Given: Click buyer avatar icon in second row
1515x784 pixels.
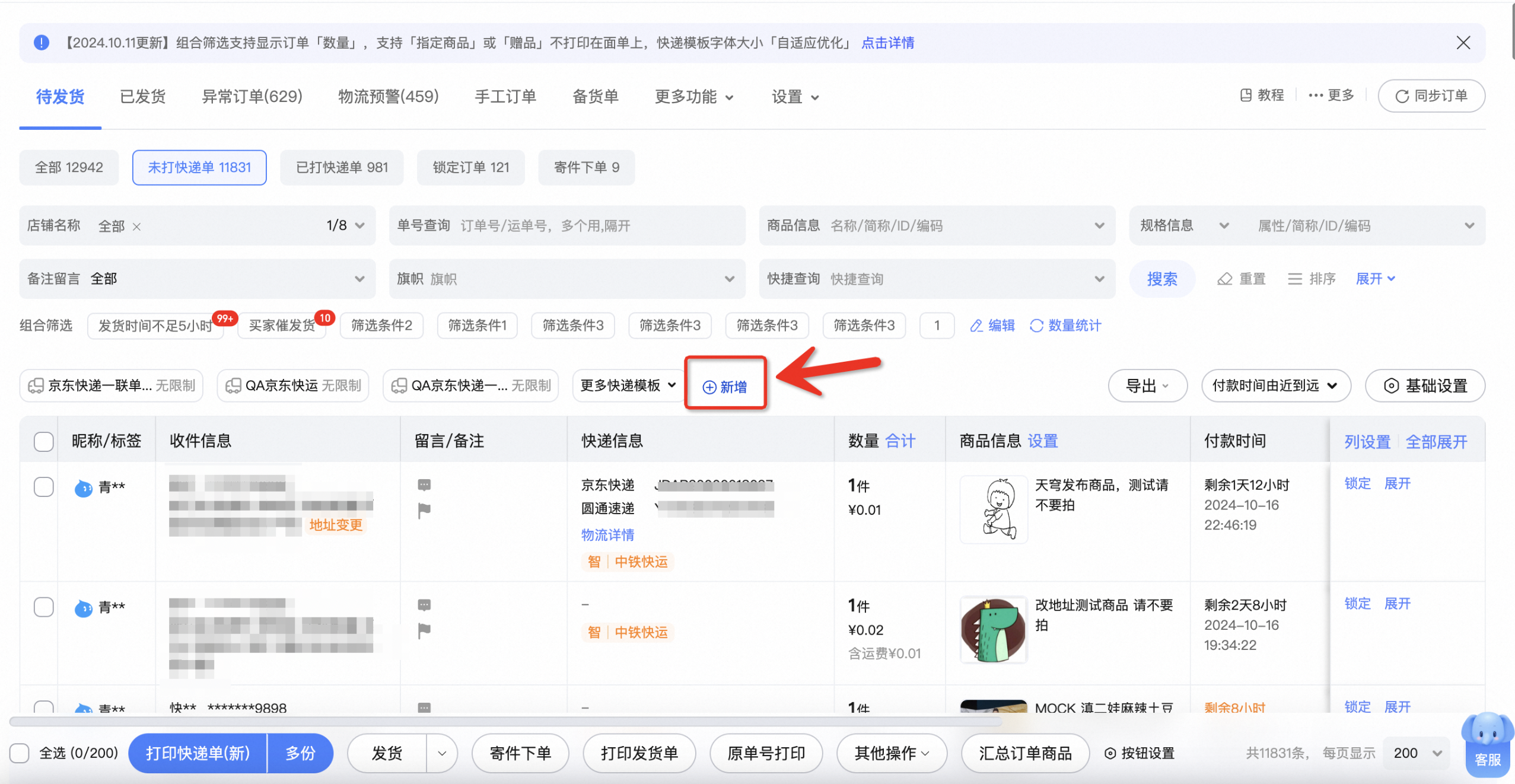Looking at the screenshot, I should [84, 608].
